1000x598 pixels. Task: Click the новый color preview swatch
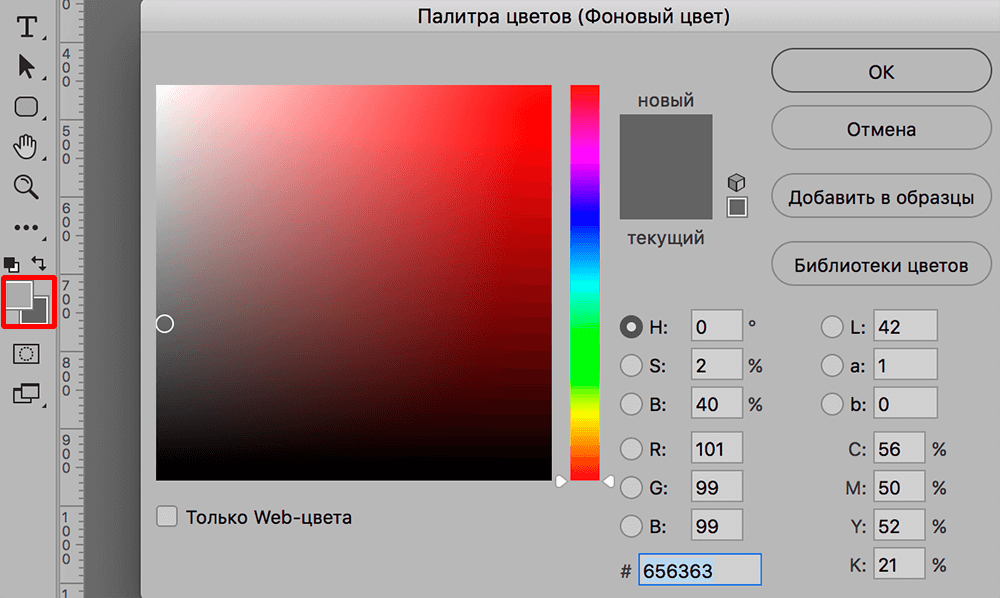666,140
